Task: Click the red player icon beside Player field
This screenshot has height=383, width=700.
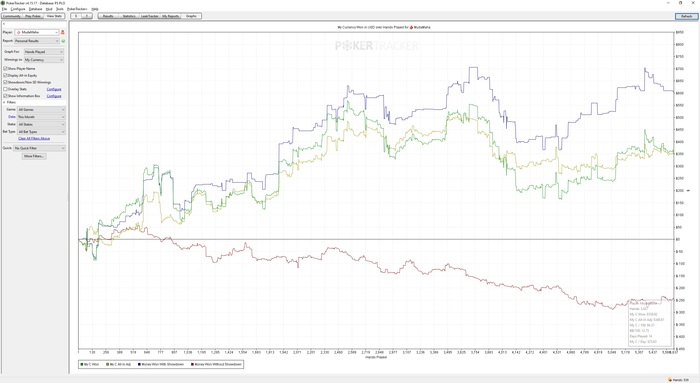Action: pos(62,32)
